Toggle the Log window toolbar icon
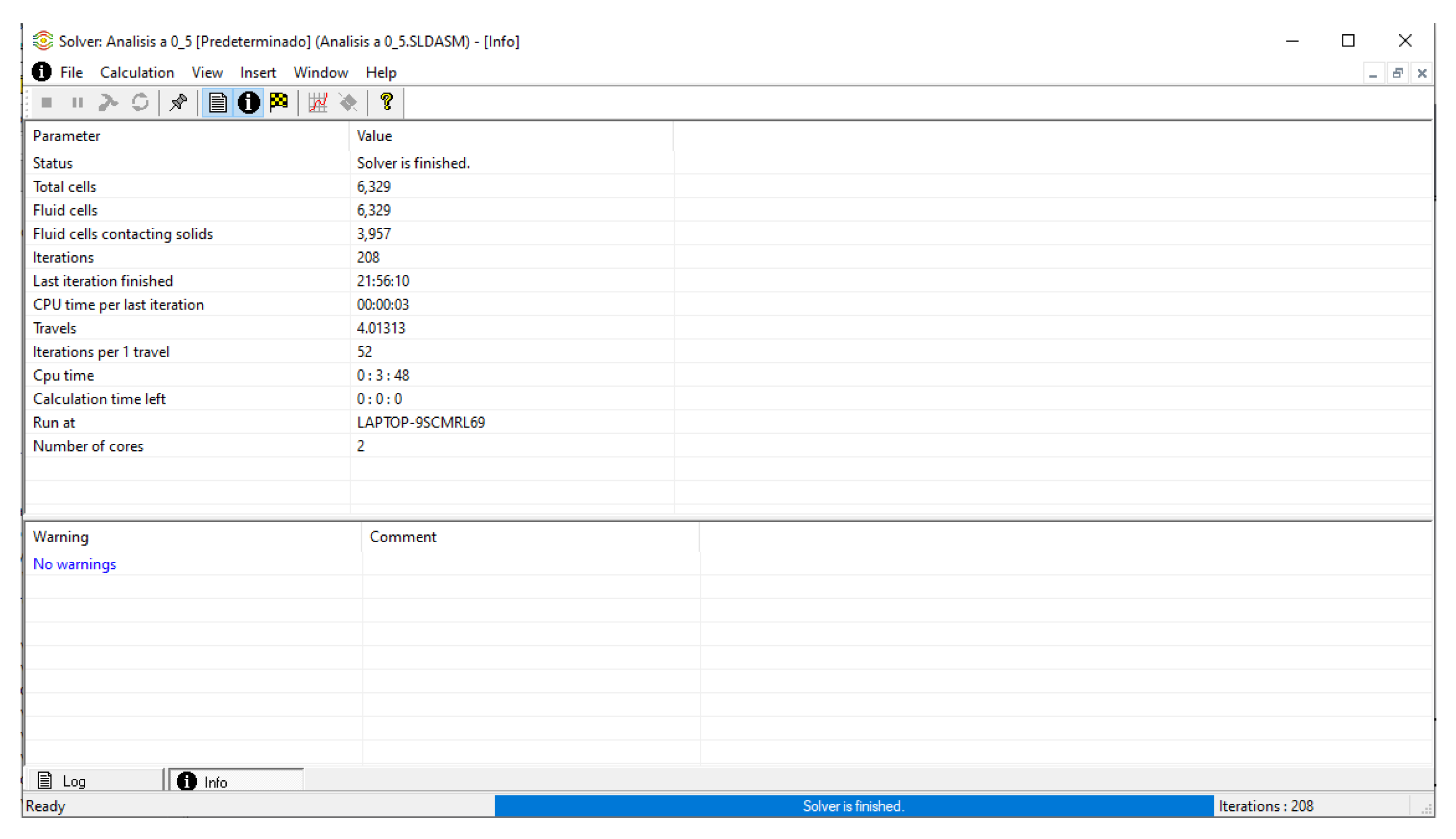The width and height of the screenshot is (1456, 839). 217,102
